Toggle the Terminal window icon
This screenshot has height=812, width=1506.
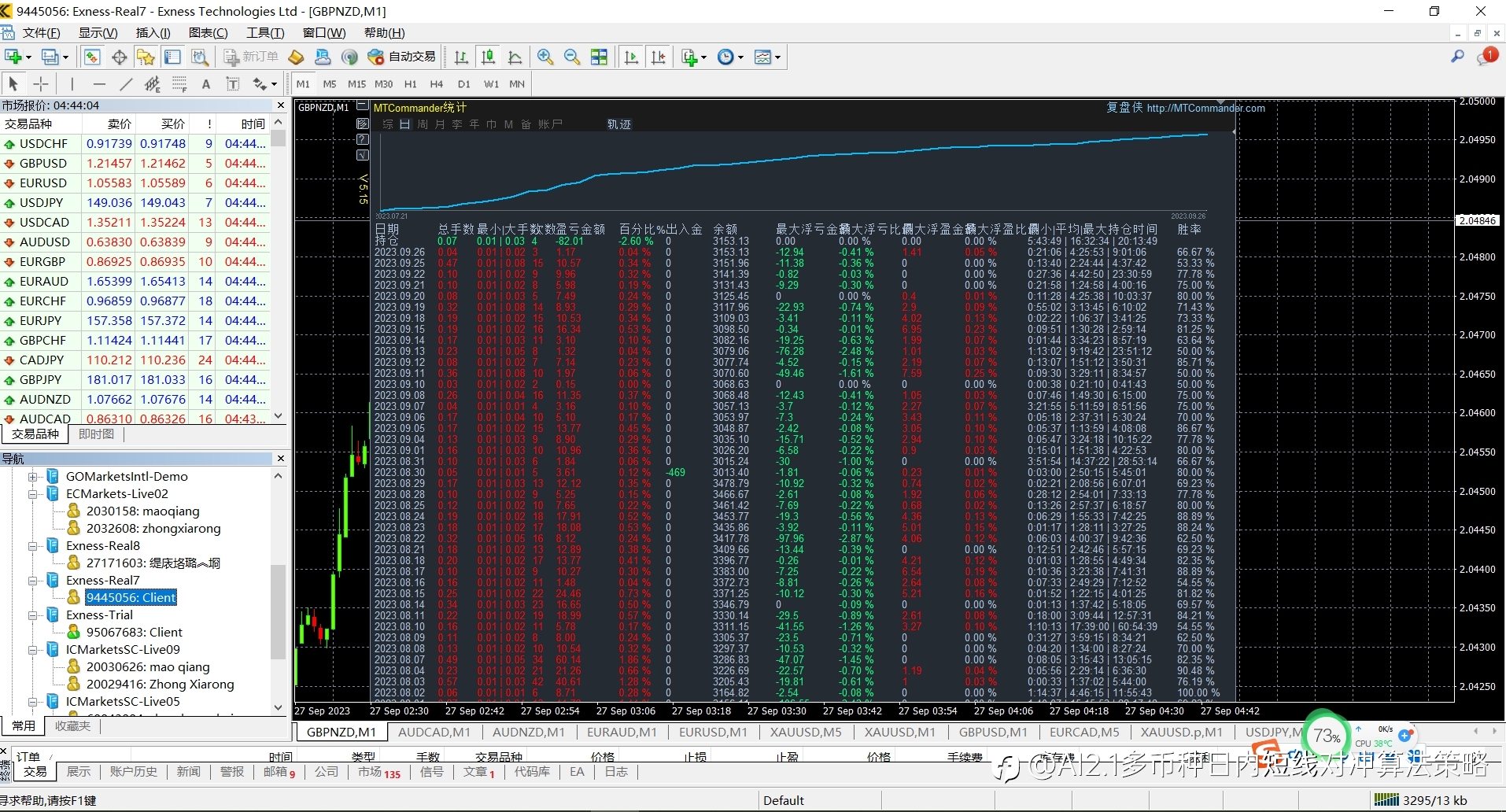(172, 57)
